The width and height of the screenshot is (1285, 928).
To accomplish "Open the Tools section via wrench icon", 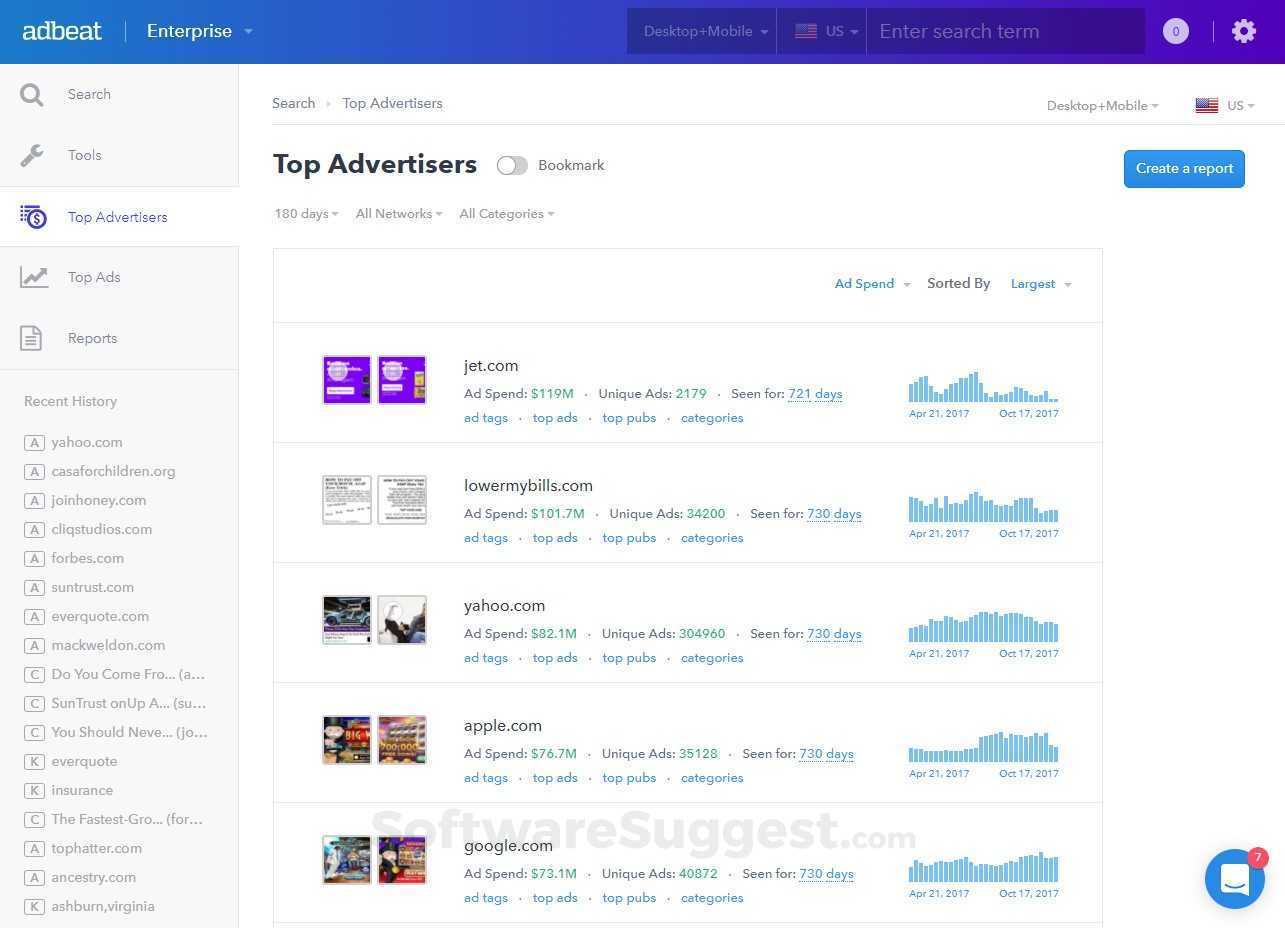I will coord(31,155).
